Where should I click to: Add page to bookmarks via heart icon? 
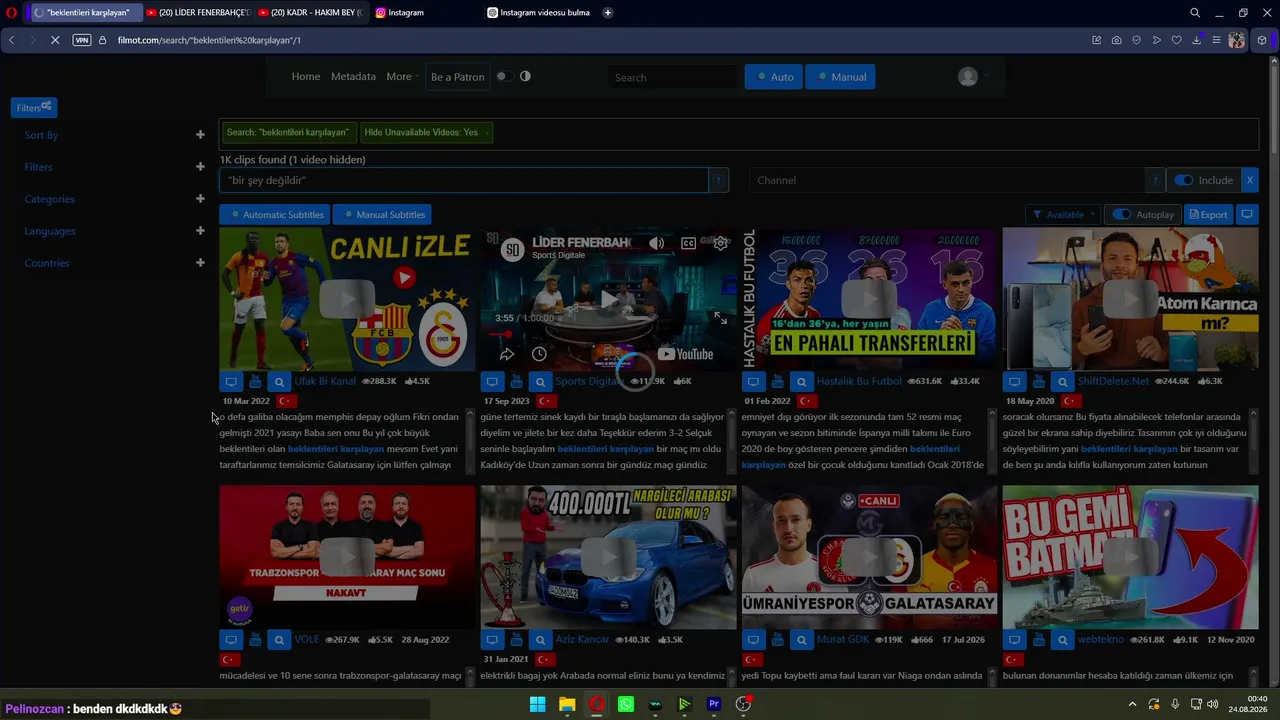tap(1176, 40)
